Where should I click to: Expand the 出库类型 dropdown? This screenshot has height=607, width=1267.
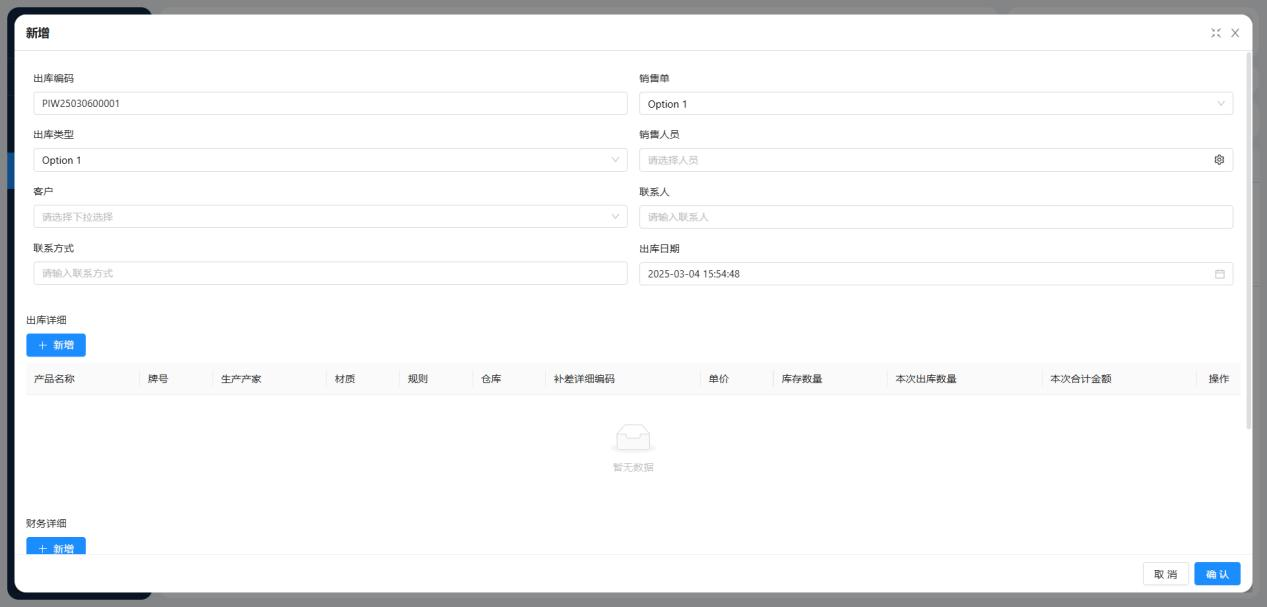(x=330, y=160)
